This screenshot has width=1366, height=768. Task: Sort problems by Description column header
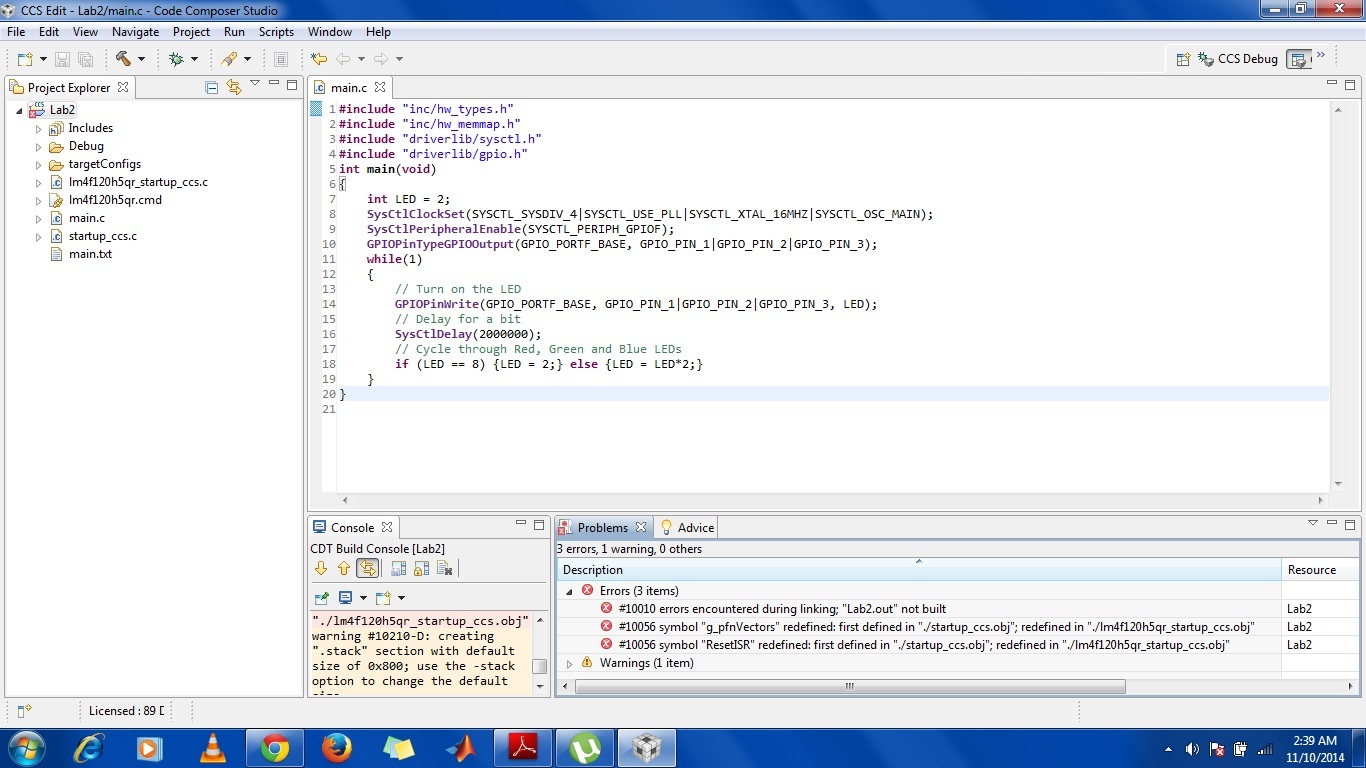point(919,570)
